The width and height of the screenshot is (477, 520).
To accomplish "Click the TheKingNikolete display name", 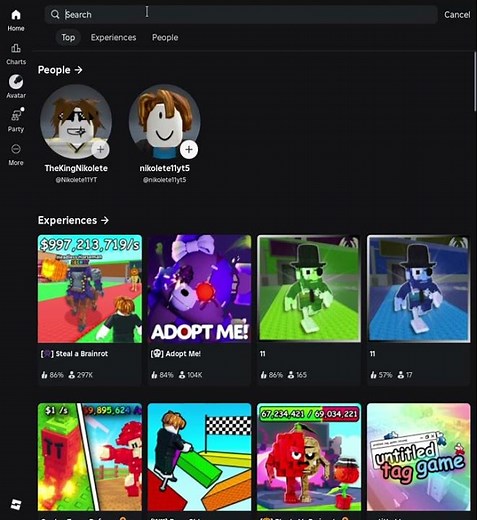I will 76,168.
